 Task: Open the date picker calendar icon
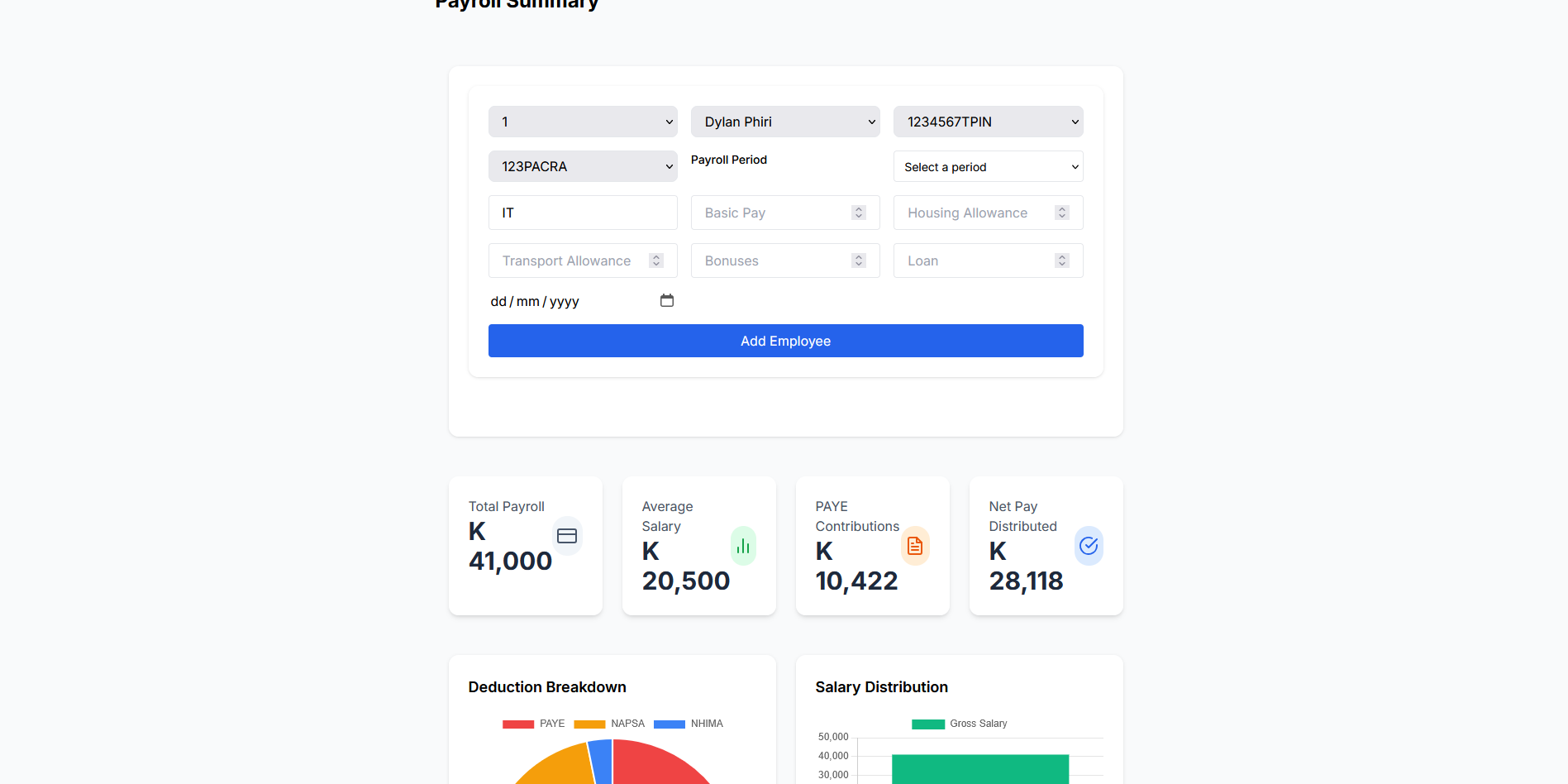667,300
